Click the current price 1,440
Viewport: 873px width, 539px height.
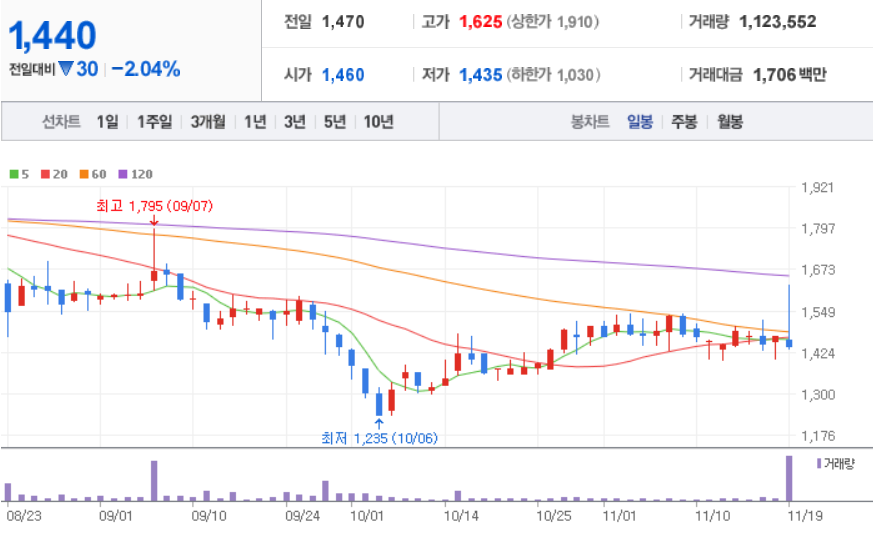point(52,36)
